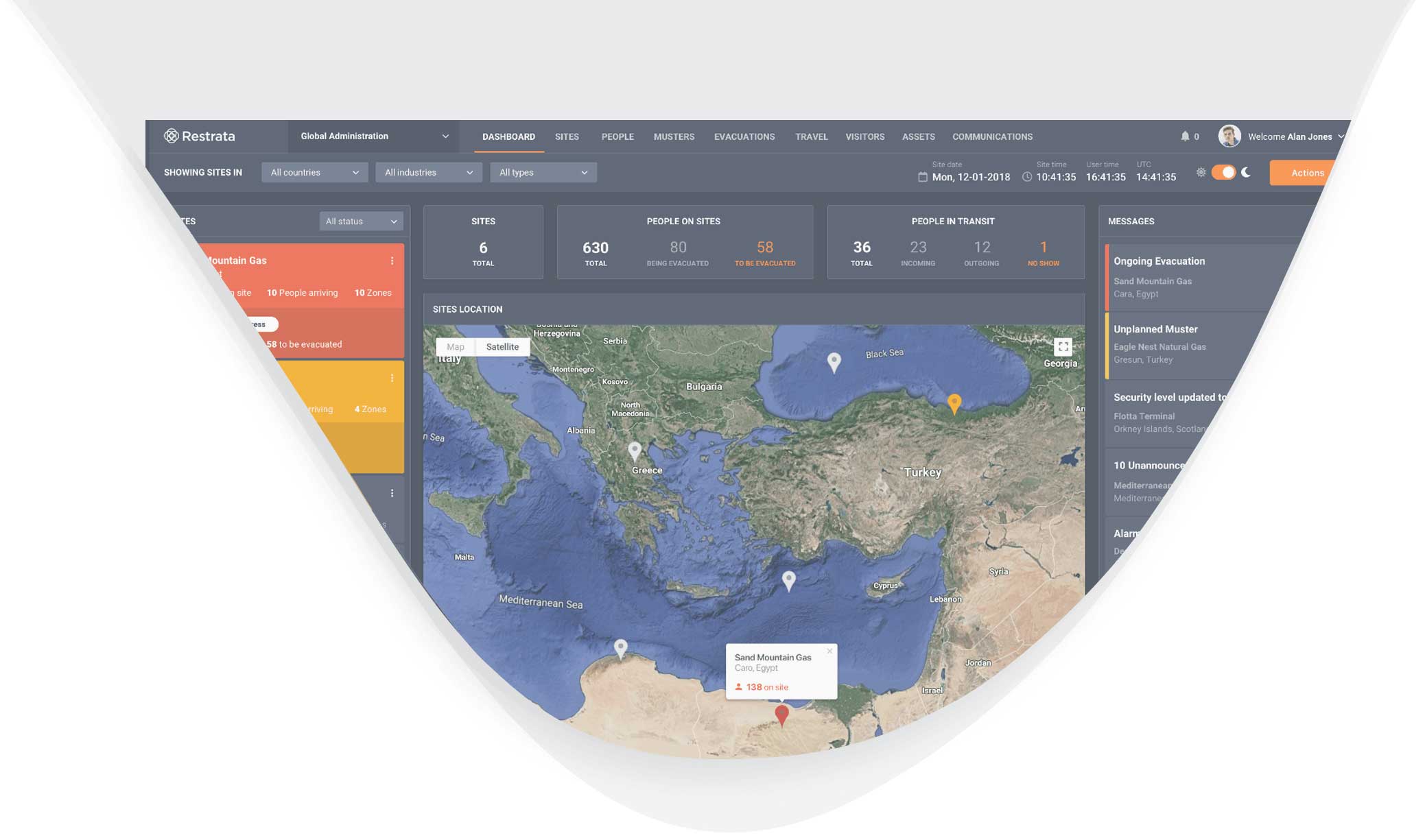
Task: Close the Sand Mountain Gas map popup
Action: [x=829, y=651]
